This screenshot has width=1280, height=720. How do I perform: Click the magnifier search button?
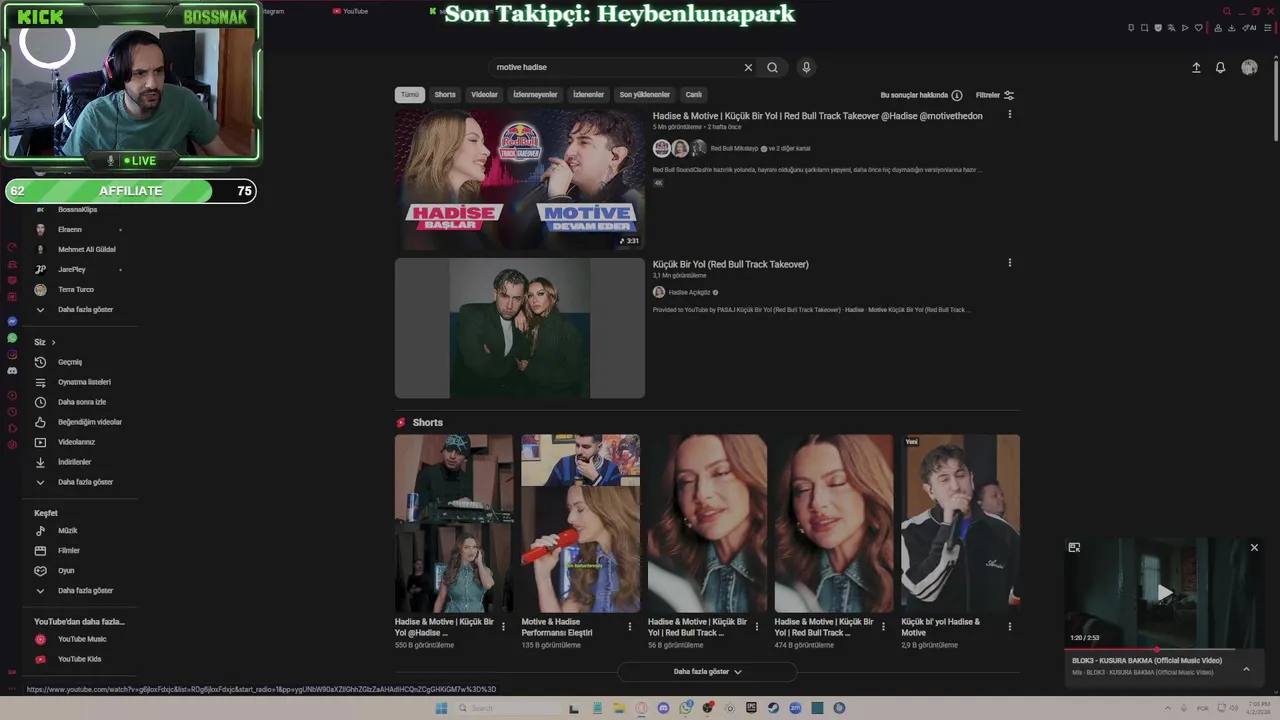coord(772,67)
